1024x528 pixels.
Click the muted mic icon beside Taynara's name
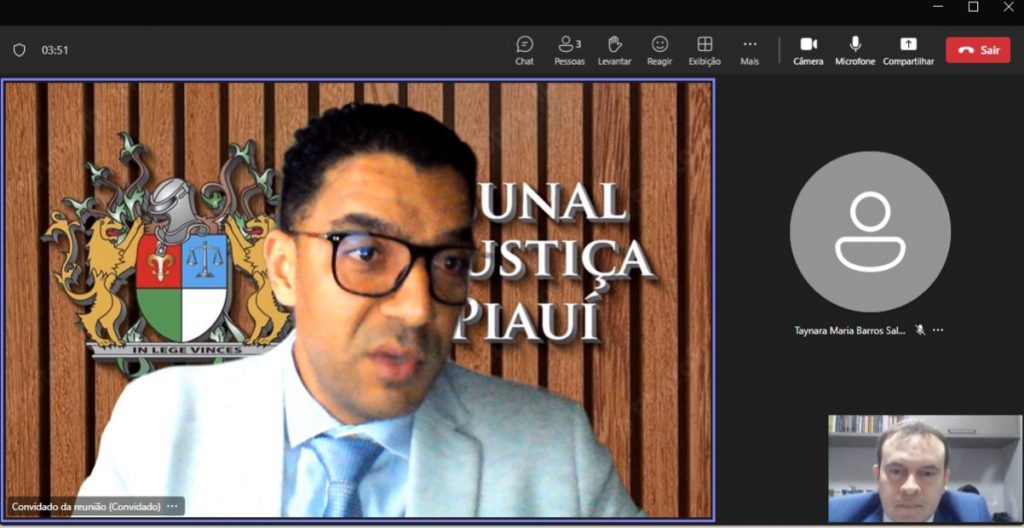920,330
